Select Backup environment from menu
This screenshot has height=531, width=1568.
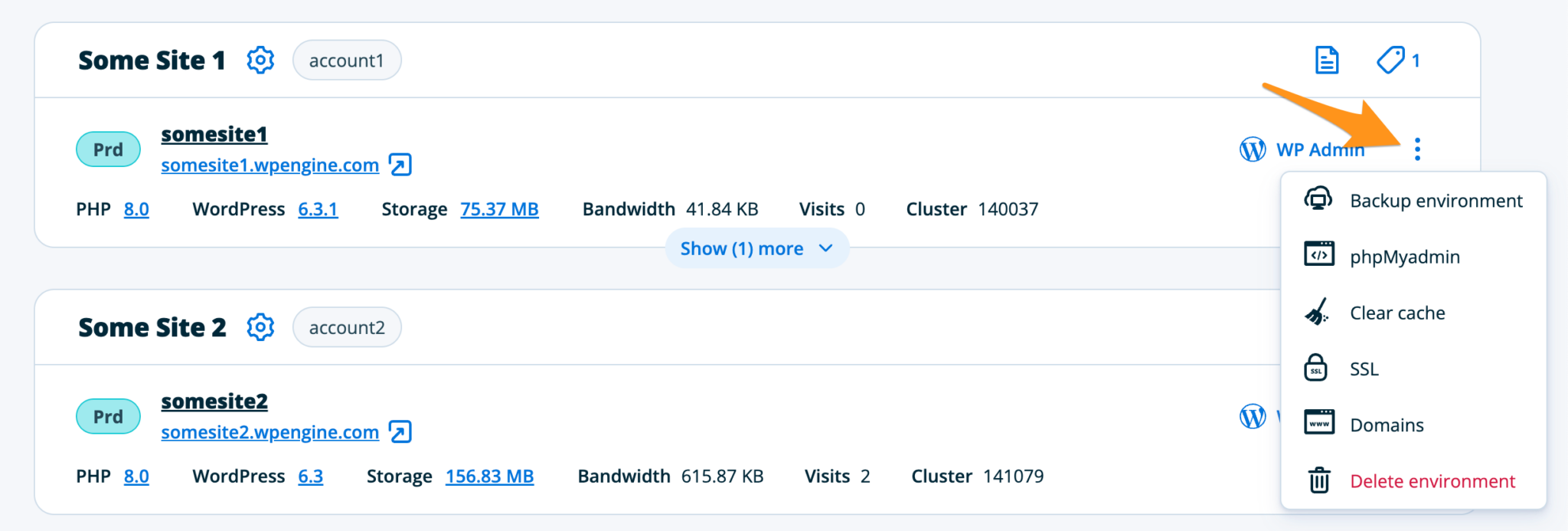coord(1436,201)
